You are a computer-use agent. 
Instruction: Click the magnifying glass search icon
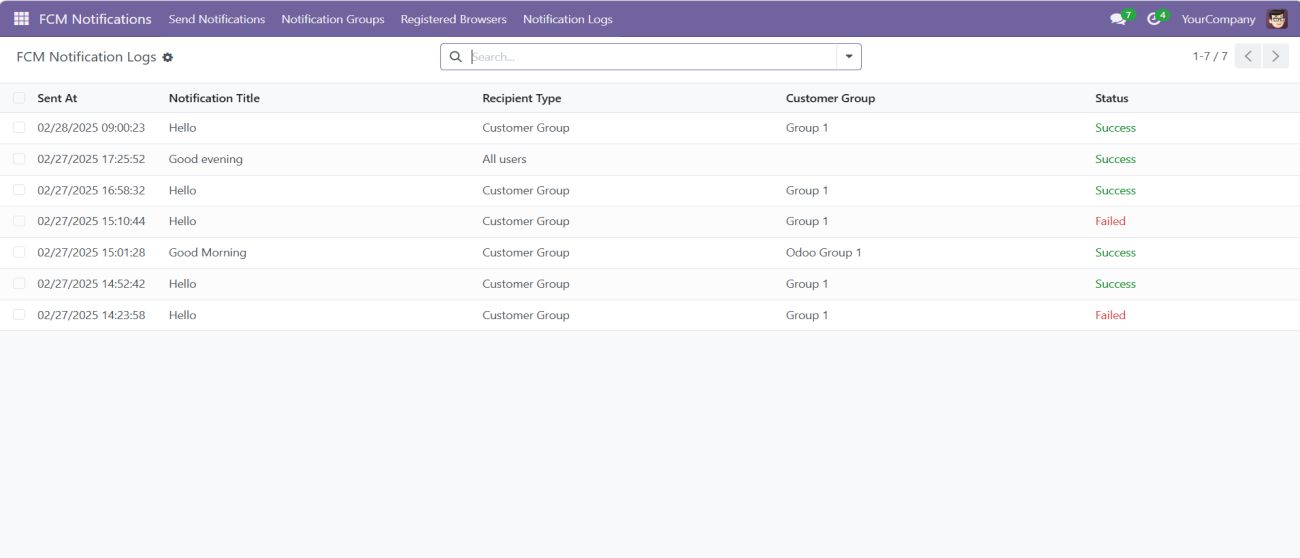coord(456,57)
